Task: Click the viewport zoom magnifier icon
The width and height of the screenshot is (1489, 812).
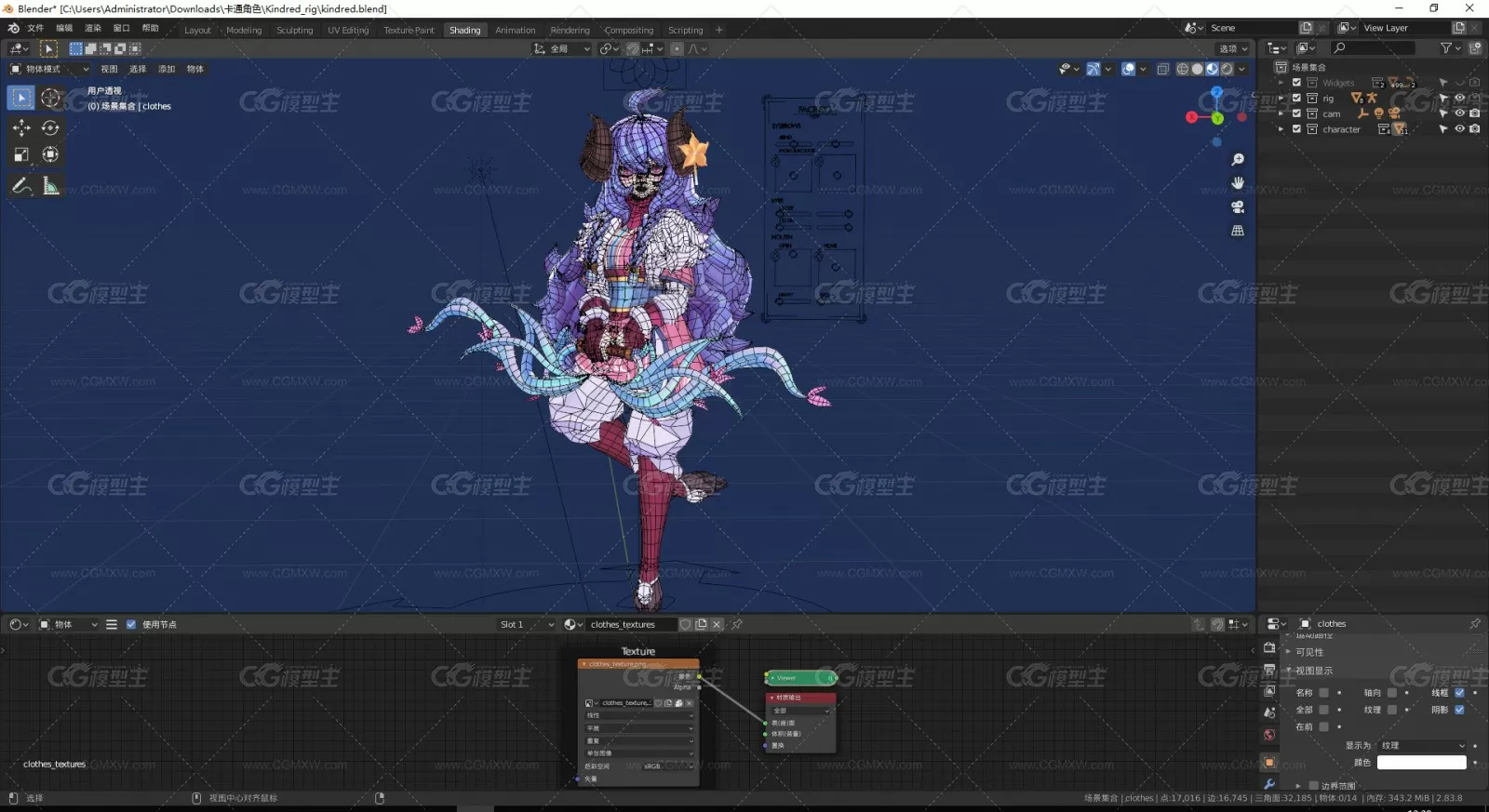Action: coord(1238,160)
